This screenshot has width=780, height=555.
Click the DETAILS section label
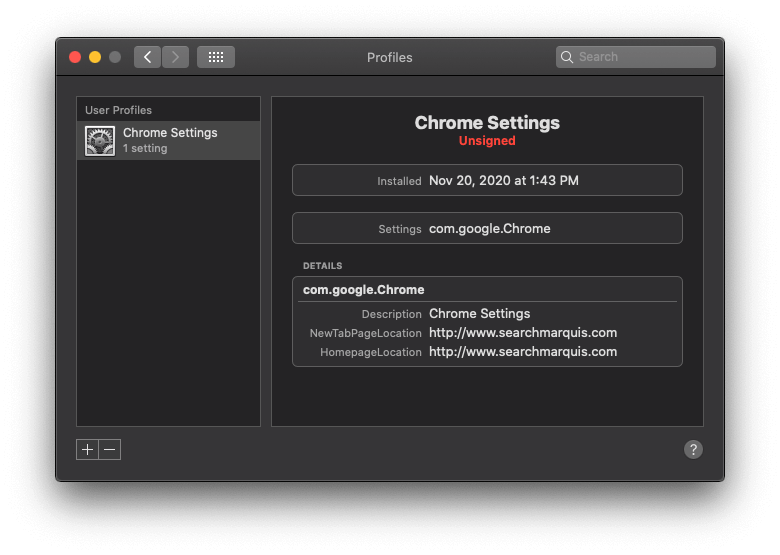click(322, 266)
